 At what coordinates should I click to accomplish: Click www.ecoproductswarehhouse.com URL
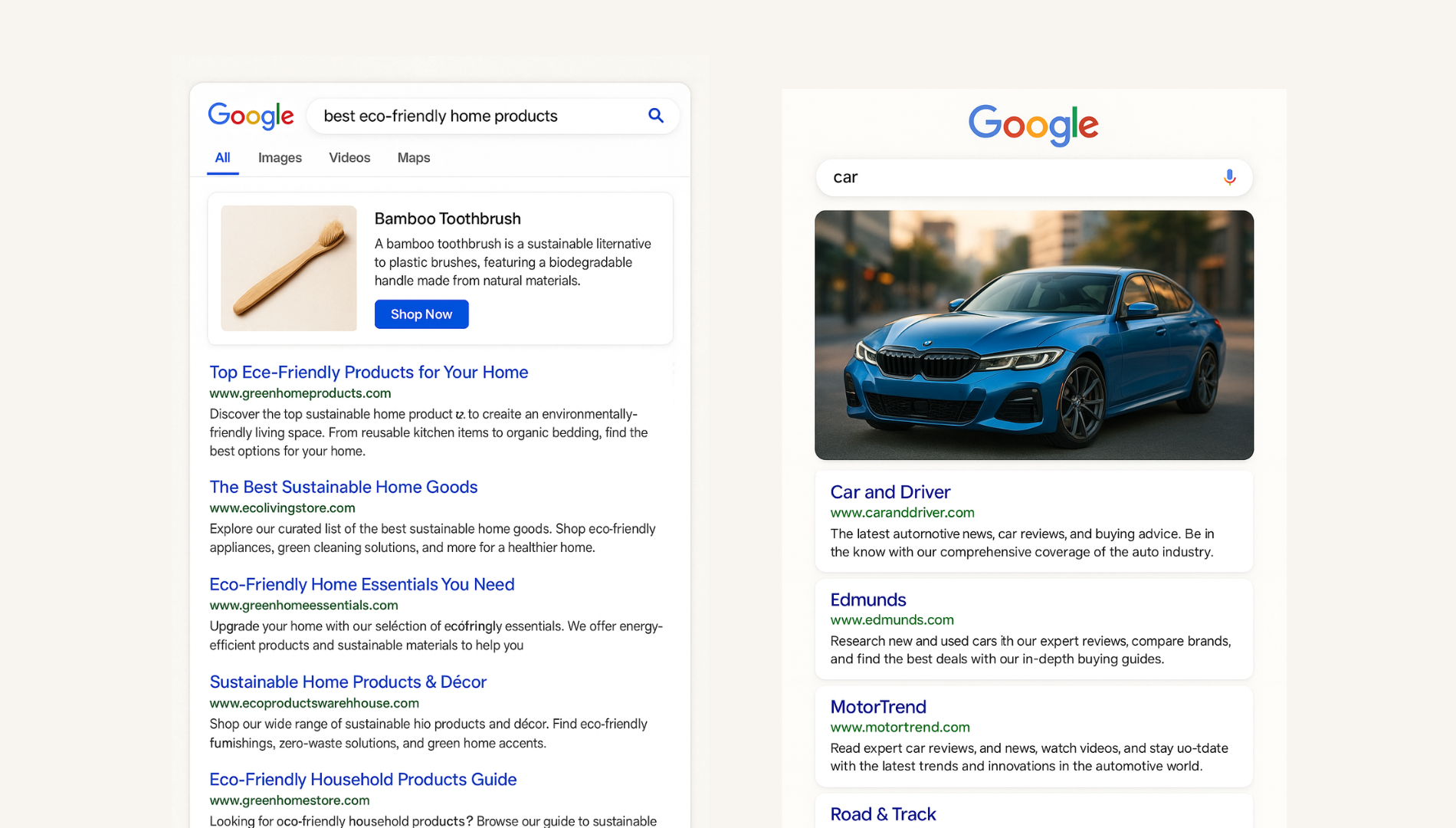coord(314,703)
